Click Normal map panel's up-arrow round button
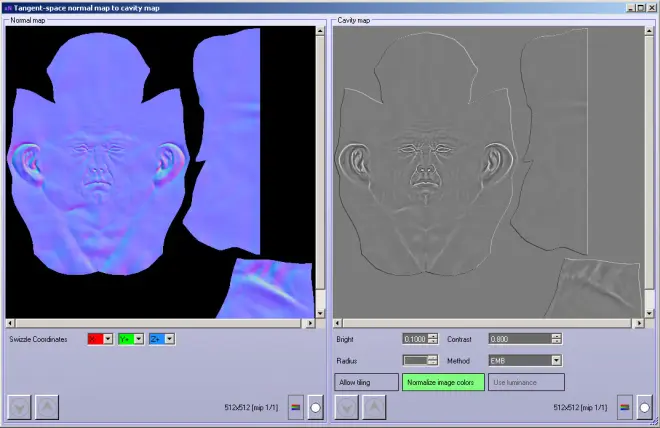Viewport: 660px width, 428px height. click(47, 407)
